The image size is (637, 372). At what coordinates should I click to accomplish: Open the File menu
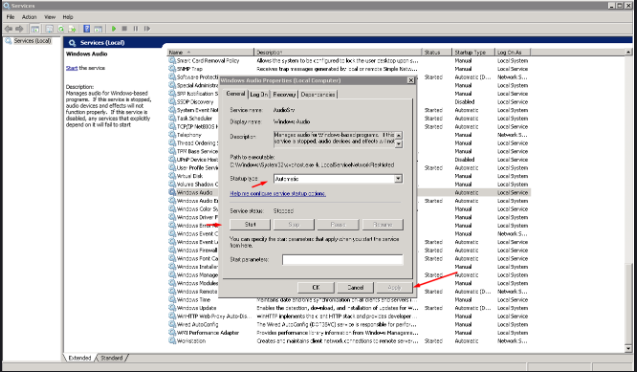pyautogui.click(x=11, y=17)
